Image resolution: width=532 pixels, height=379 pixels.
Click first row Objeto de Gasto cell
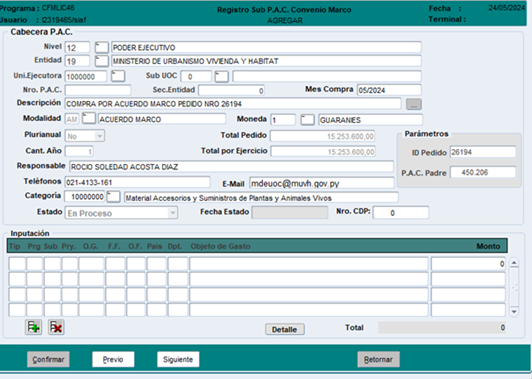point(309,264)
